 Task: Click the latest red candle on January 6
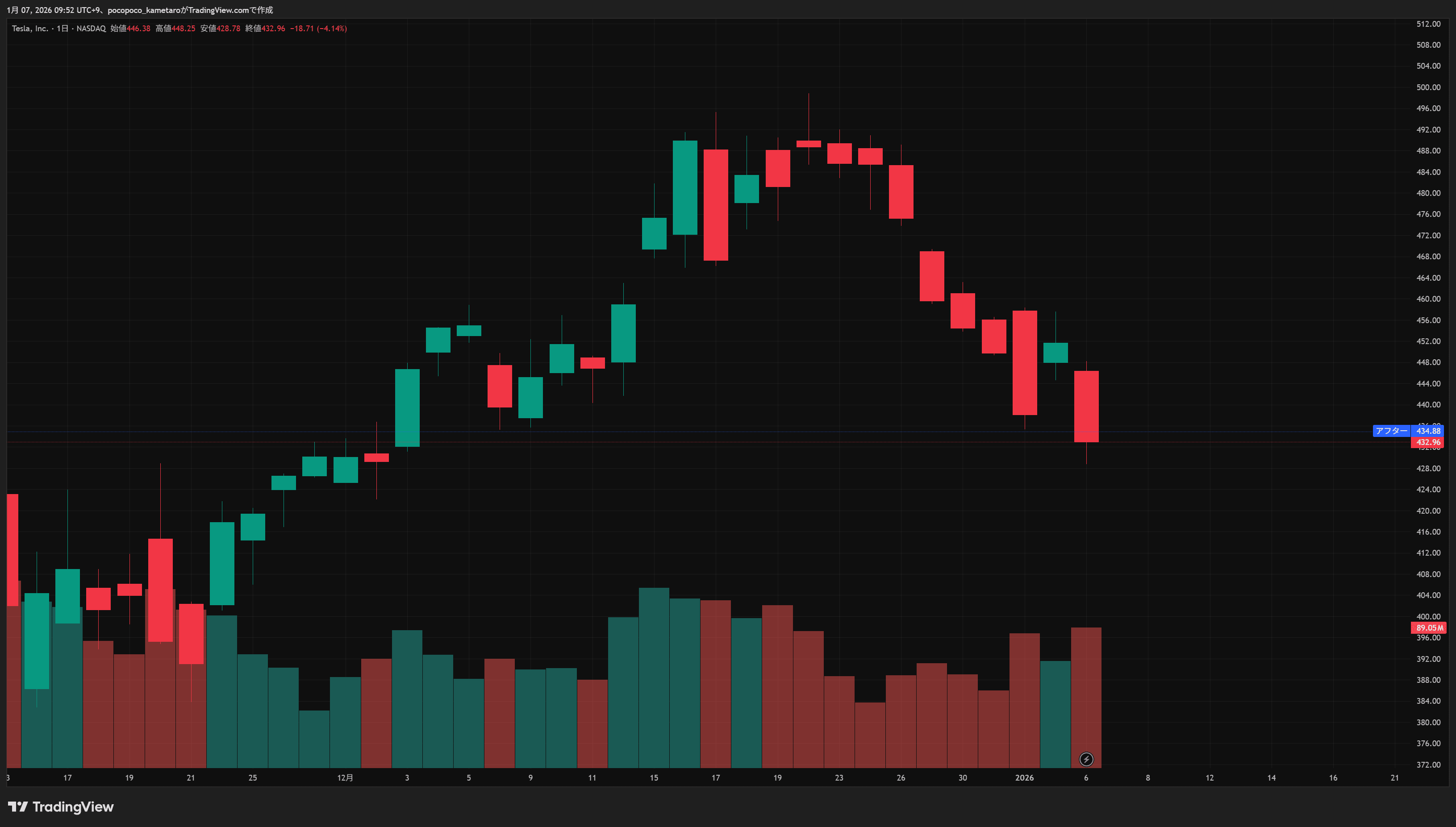tap(1086, 406)
